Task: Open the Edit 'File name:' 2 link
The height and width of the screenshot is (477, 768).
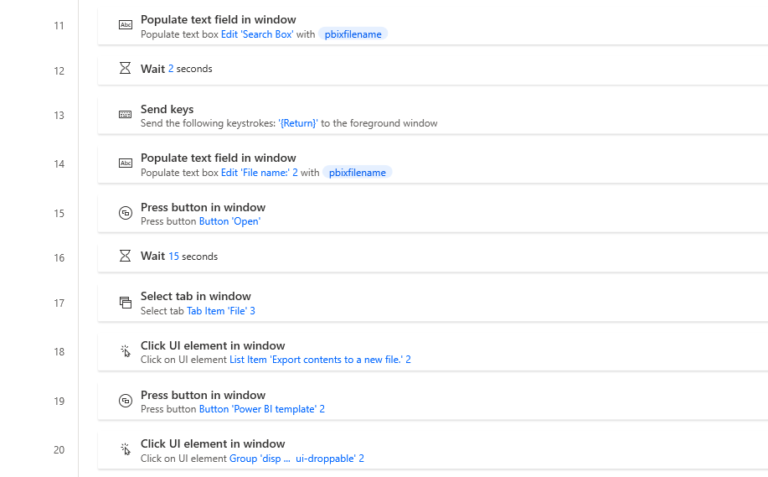Action: point(259,172)
